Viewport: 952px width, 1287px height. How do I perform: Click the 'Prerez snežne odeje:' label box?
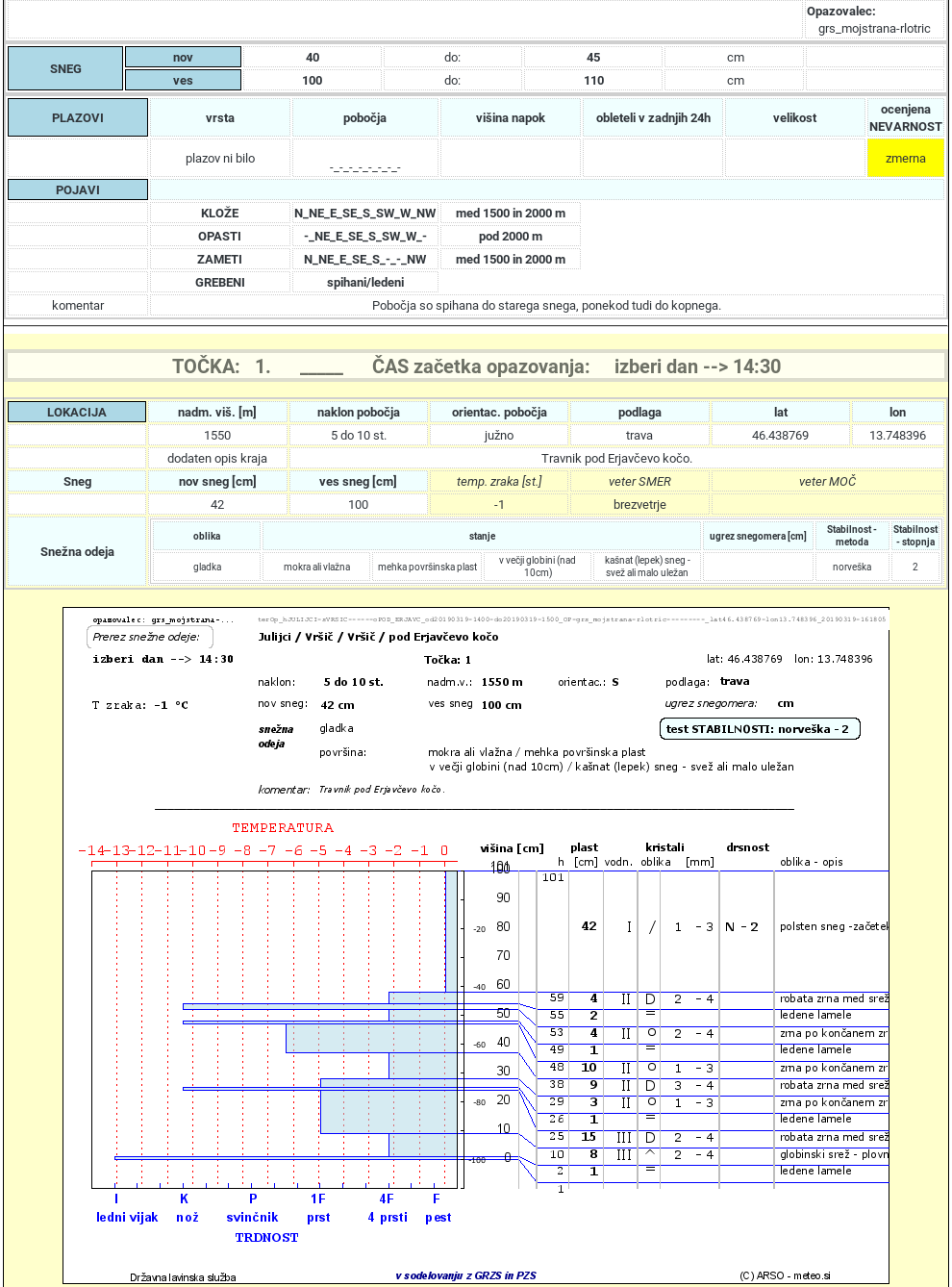[149, 637]
